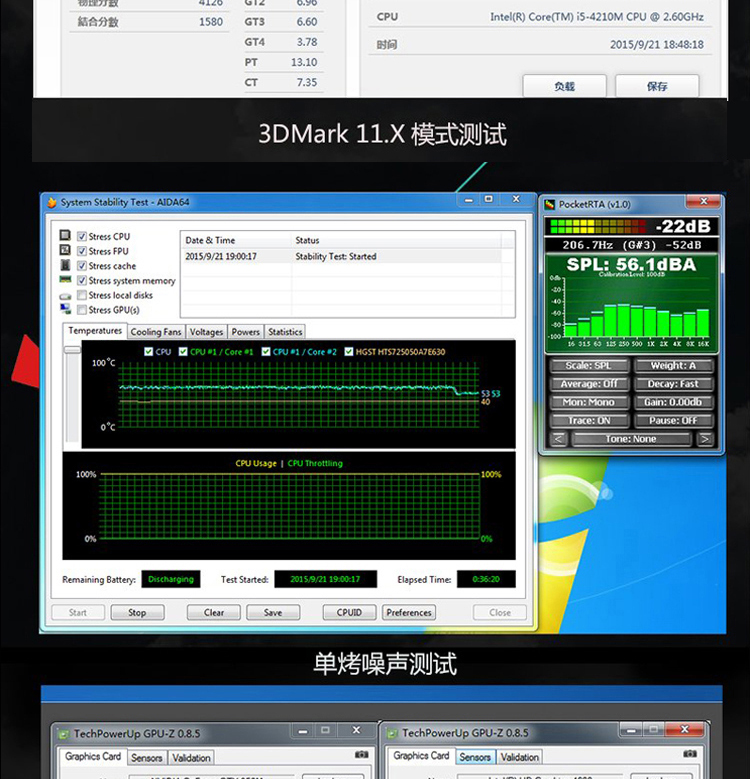The width and height of the screenshot is (750, 779).
Task: Toggle the Weight: A button
Action: (x=673, y=366)
